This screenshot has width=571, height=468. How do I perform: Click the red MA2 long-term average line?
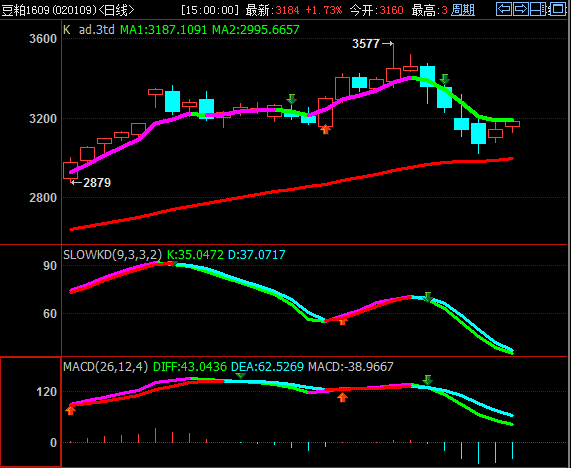point(291,190)
